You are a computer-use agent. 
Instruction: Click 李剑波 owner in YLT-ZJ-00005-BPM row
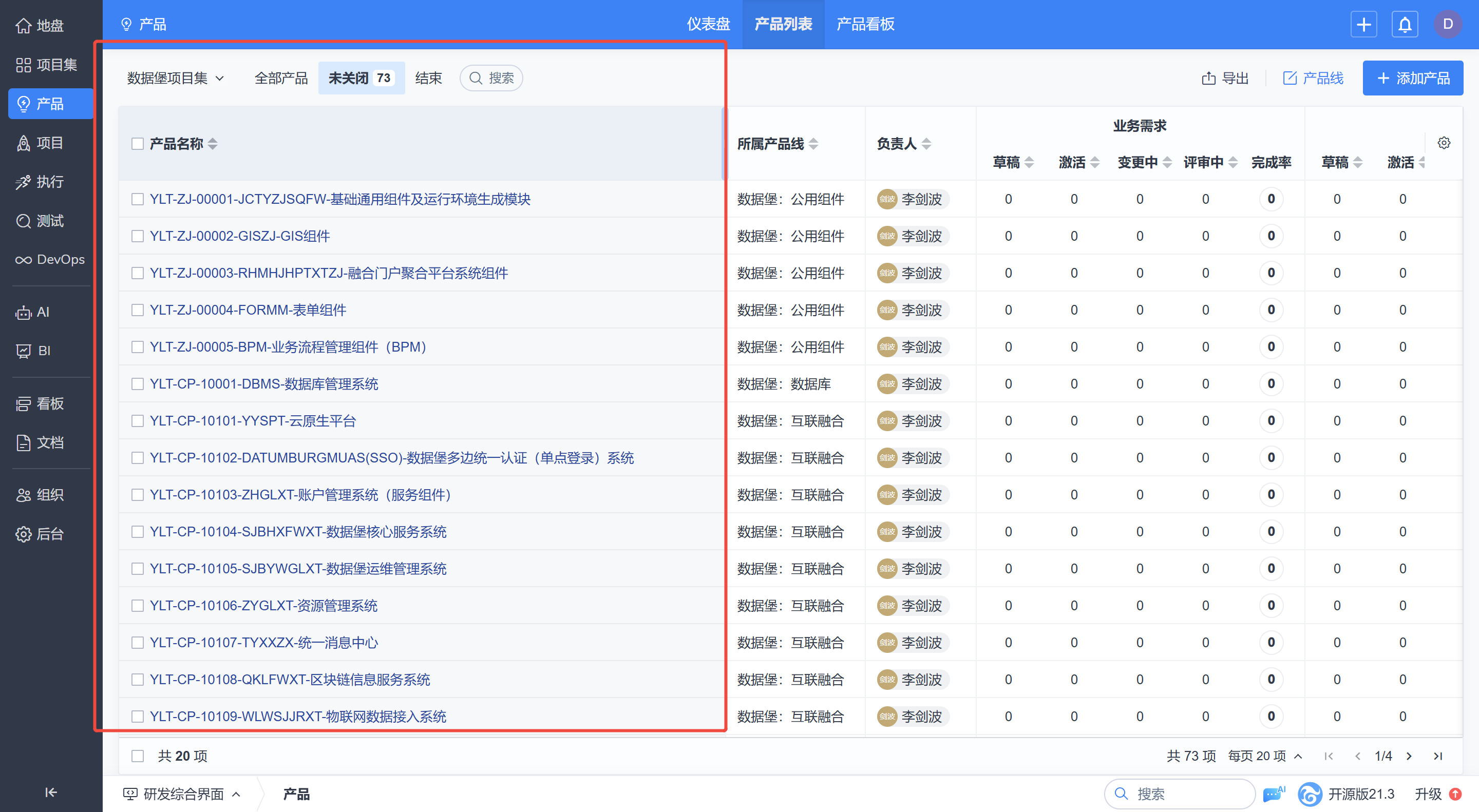tap(913, 347)
